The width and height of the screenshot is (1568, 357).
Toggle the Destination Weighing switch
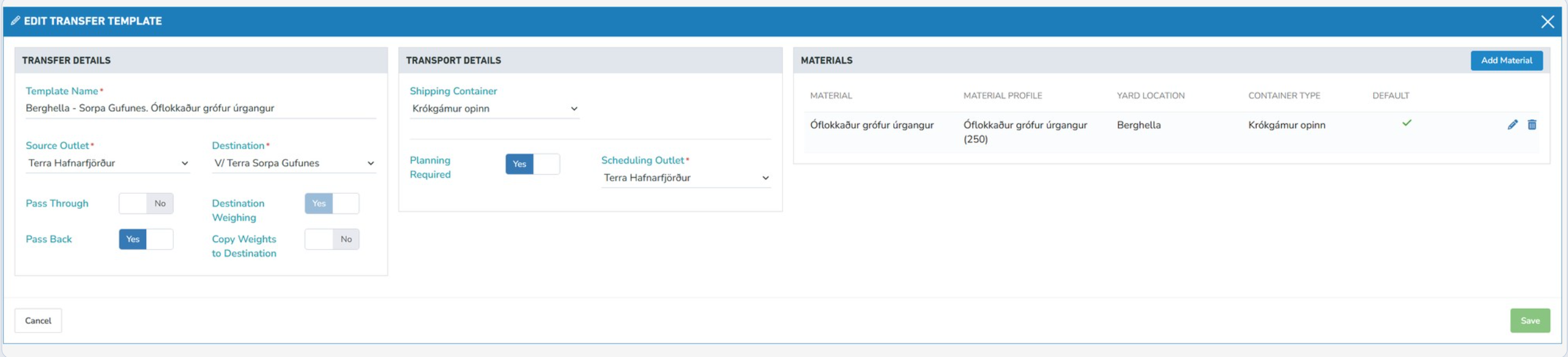332,204
